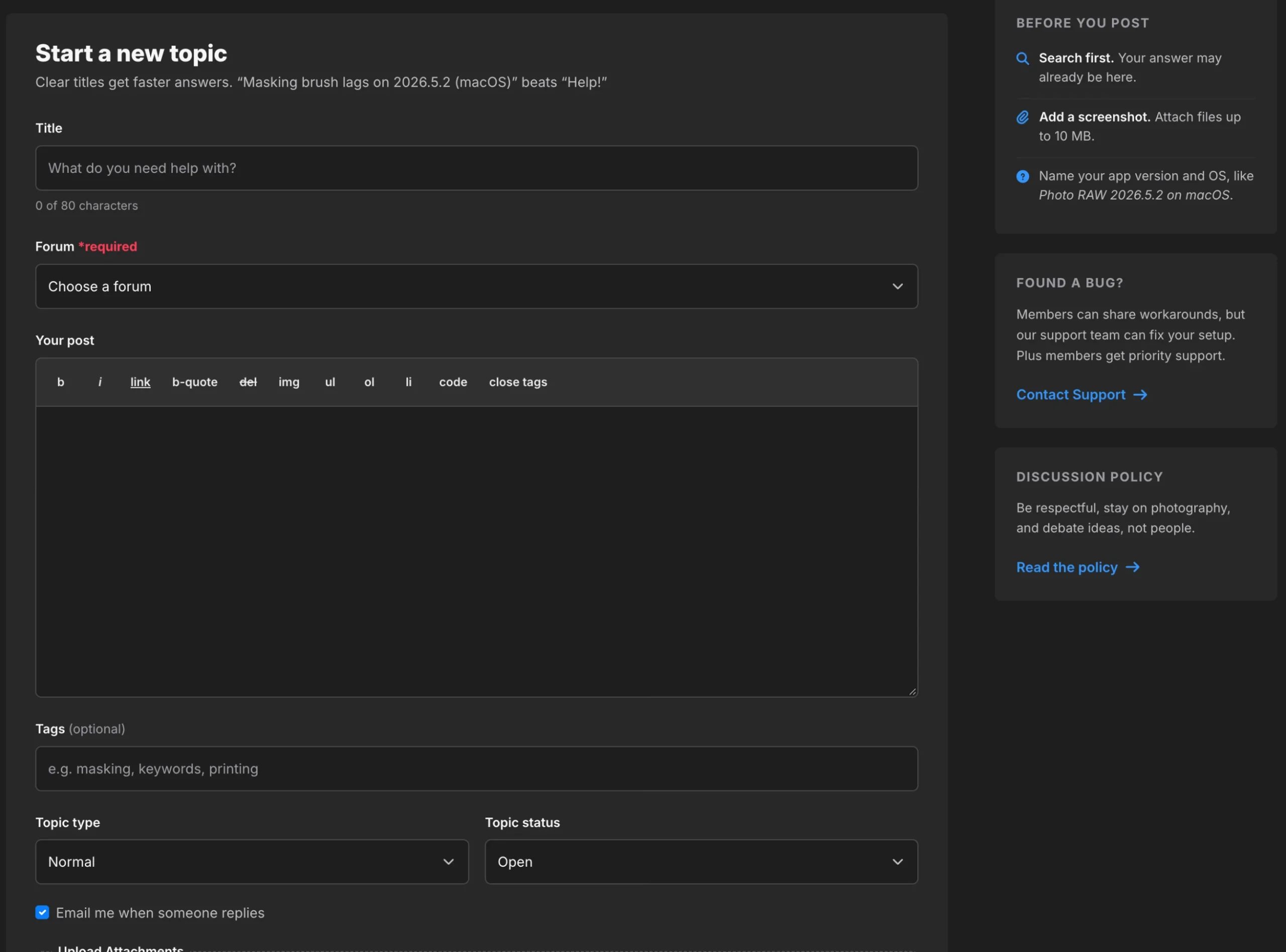Click the 'Forum *required' label
The image size is (1286, 952).
pos(86,247)
